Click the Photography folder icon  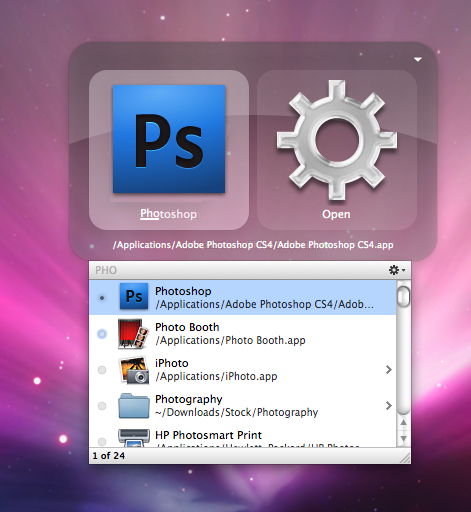click(x=134, y=406)
